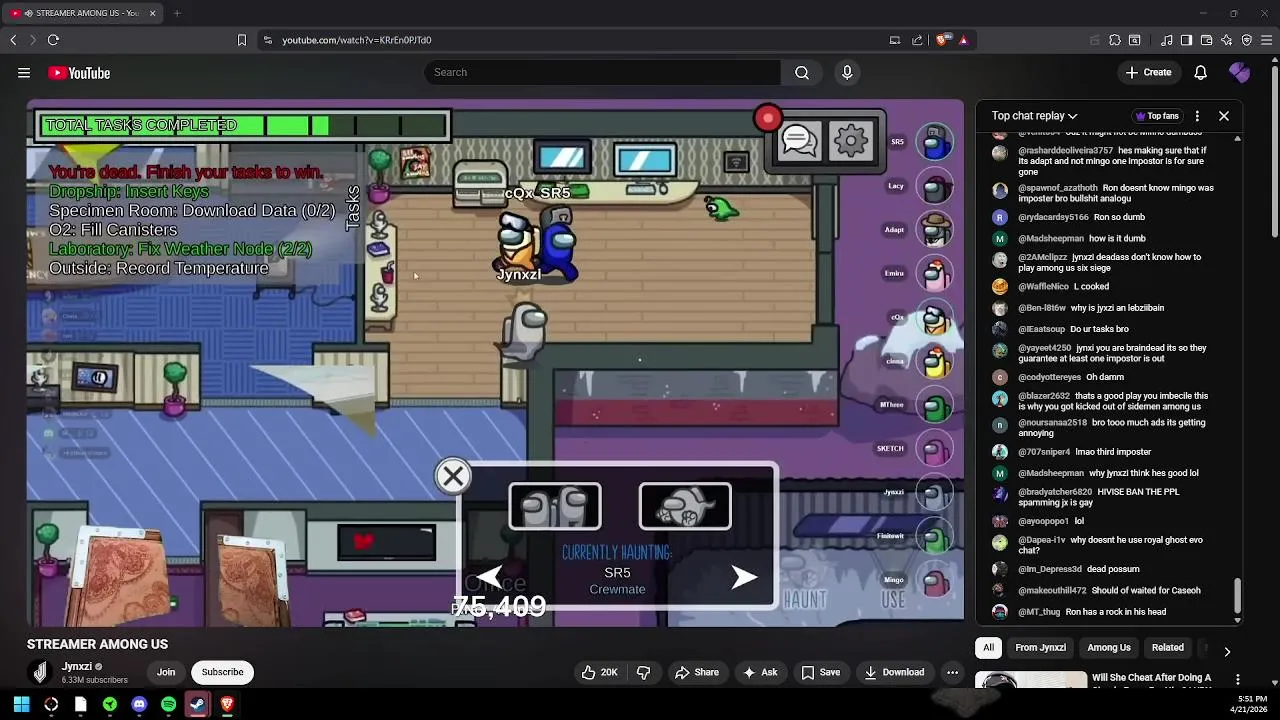Toggle the Top fans chat filter
This screenshot has width=1280, height=720.
coord(1157,116)
